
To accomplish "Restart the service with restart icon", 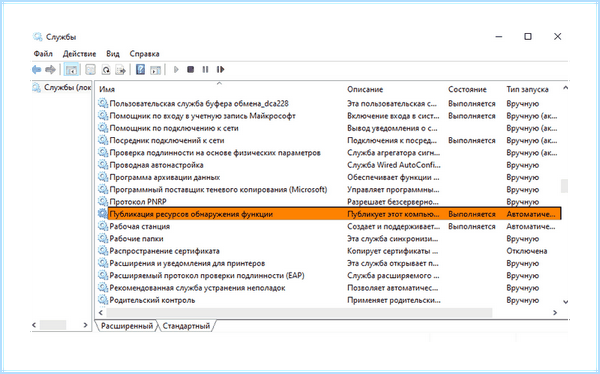I will [220, 70].
